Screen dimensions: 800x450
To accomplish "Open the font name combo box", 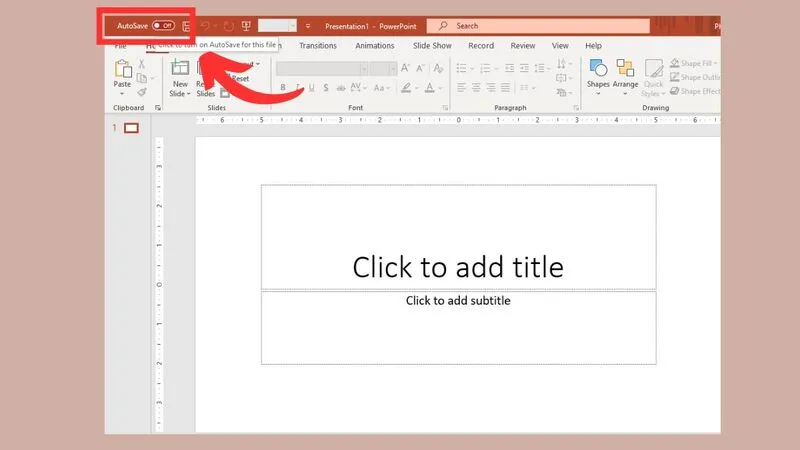I will click(x=322, y=68).
